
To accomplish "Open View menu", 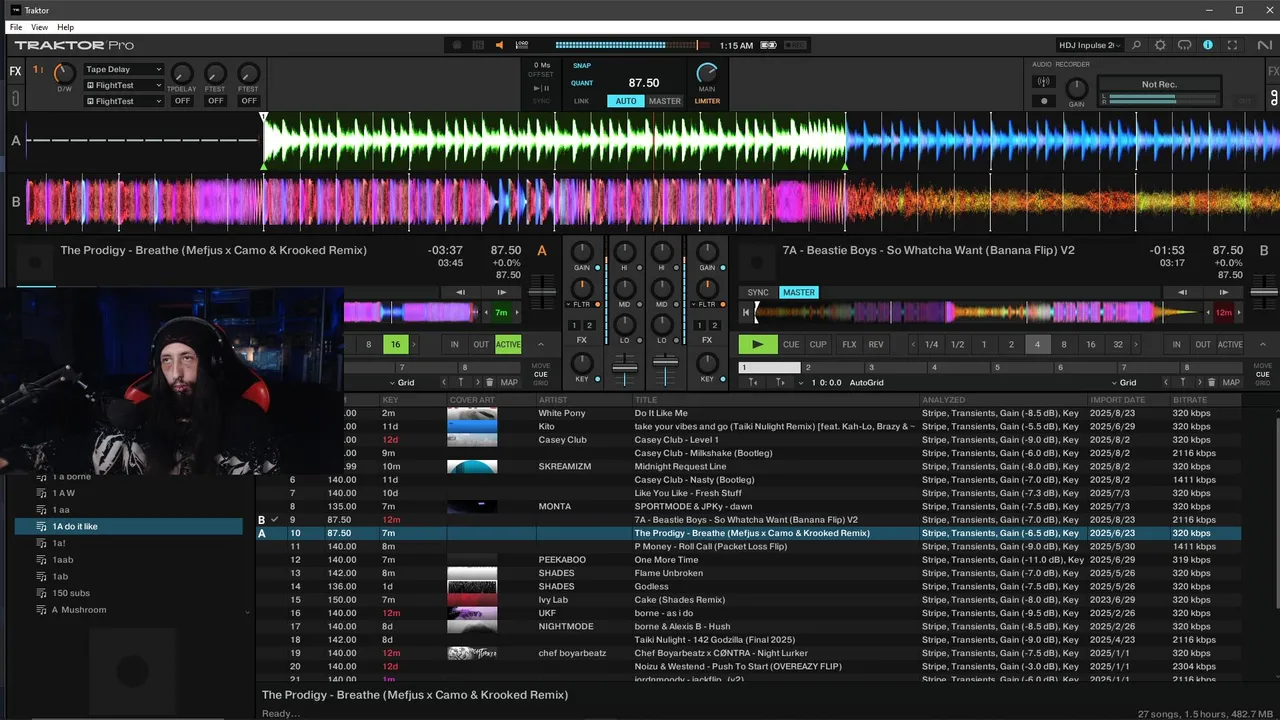I will pyautogui.click(x=39, y=27).
